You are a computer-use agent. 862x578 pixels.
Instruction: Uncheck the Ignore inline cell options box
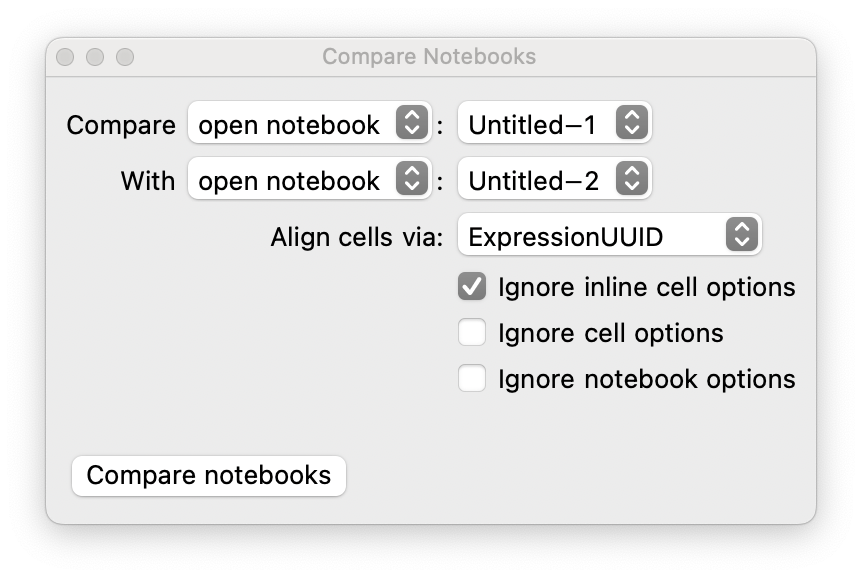click(472, 287)
